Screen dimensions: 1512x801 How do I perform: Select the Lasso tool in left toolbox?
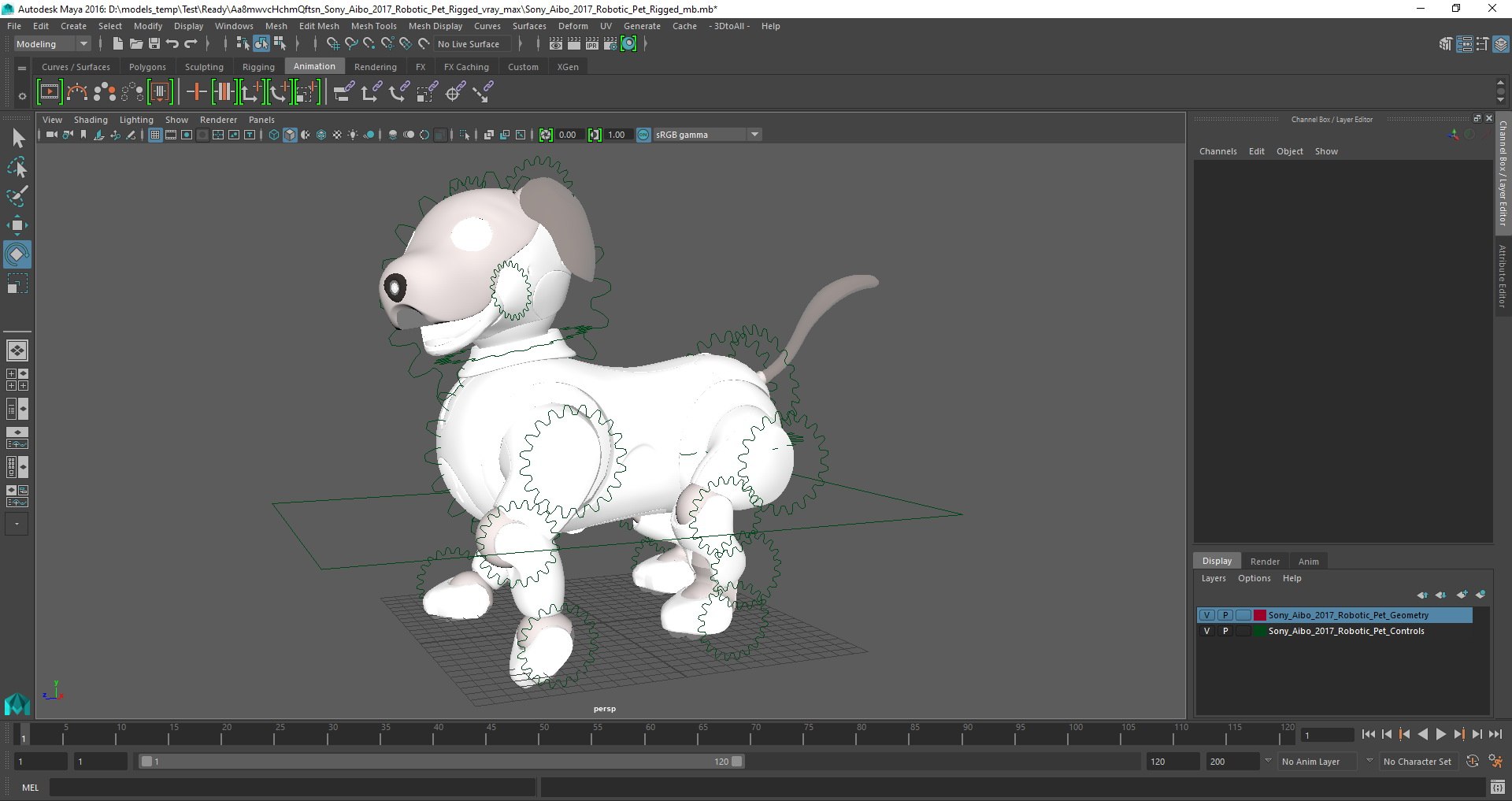17,167
